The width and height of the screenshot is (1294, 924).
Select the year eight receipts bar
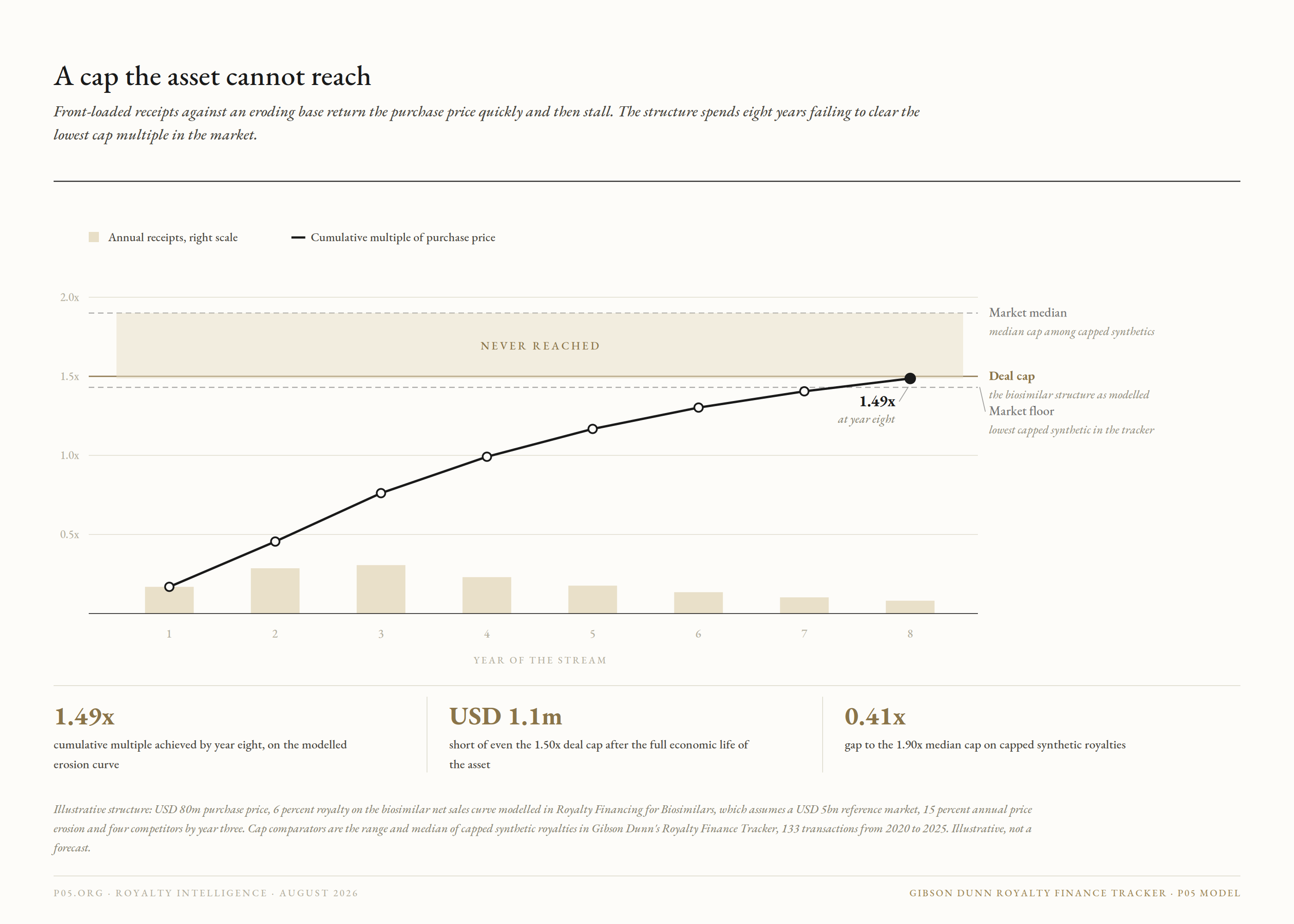pos(910,607)
